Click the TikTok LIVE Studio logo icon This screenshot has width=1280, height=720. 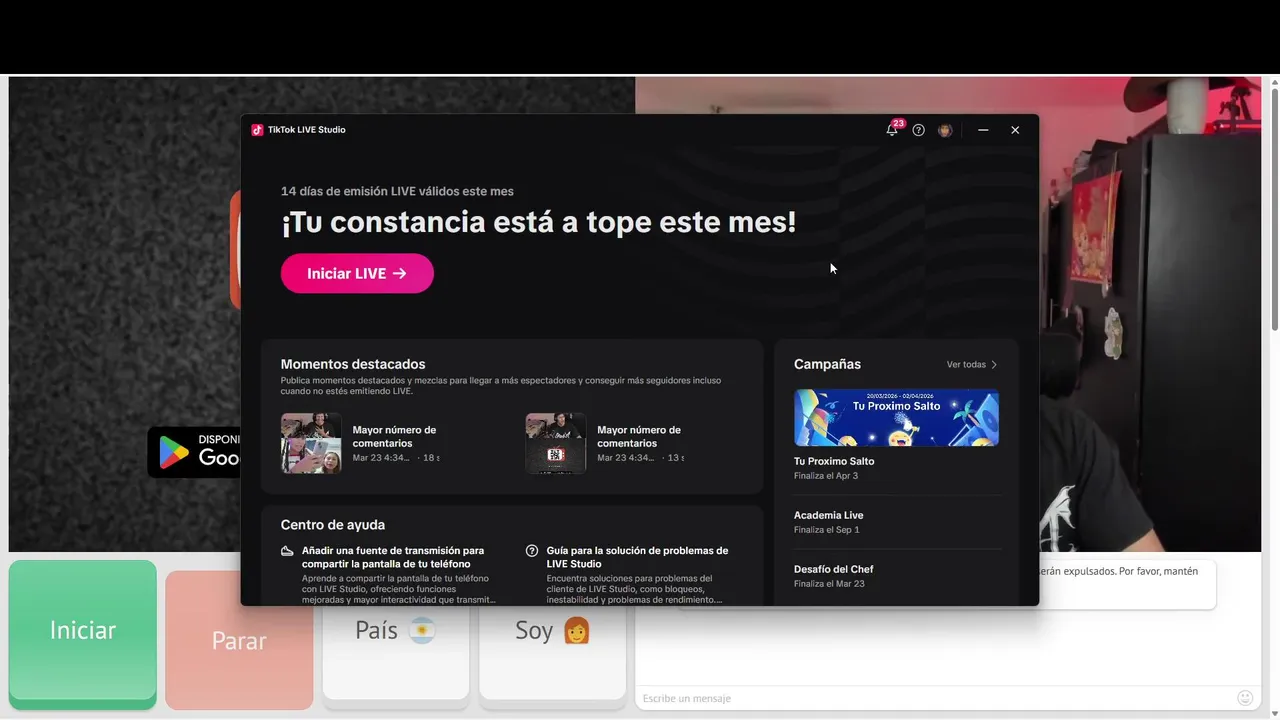(257, 130)
